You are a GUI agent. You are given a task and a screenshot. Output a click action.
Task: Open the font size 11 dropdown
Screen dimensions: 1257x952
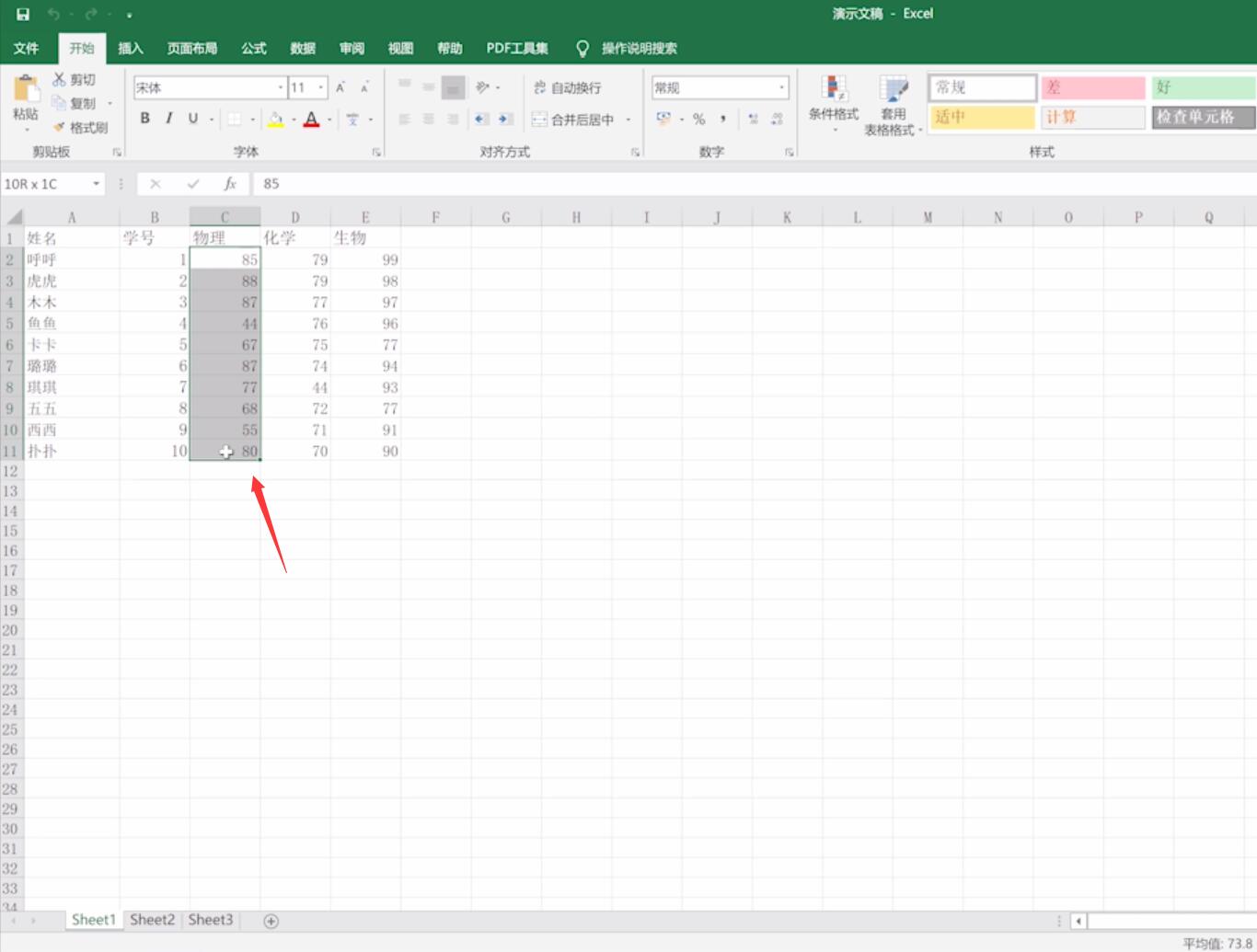click(321, 87)
